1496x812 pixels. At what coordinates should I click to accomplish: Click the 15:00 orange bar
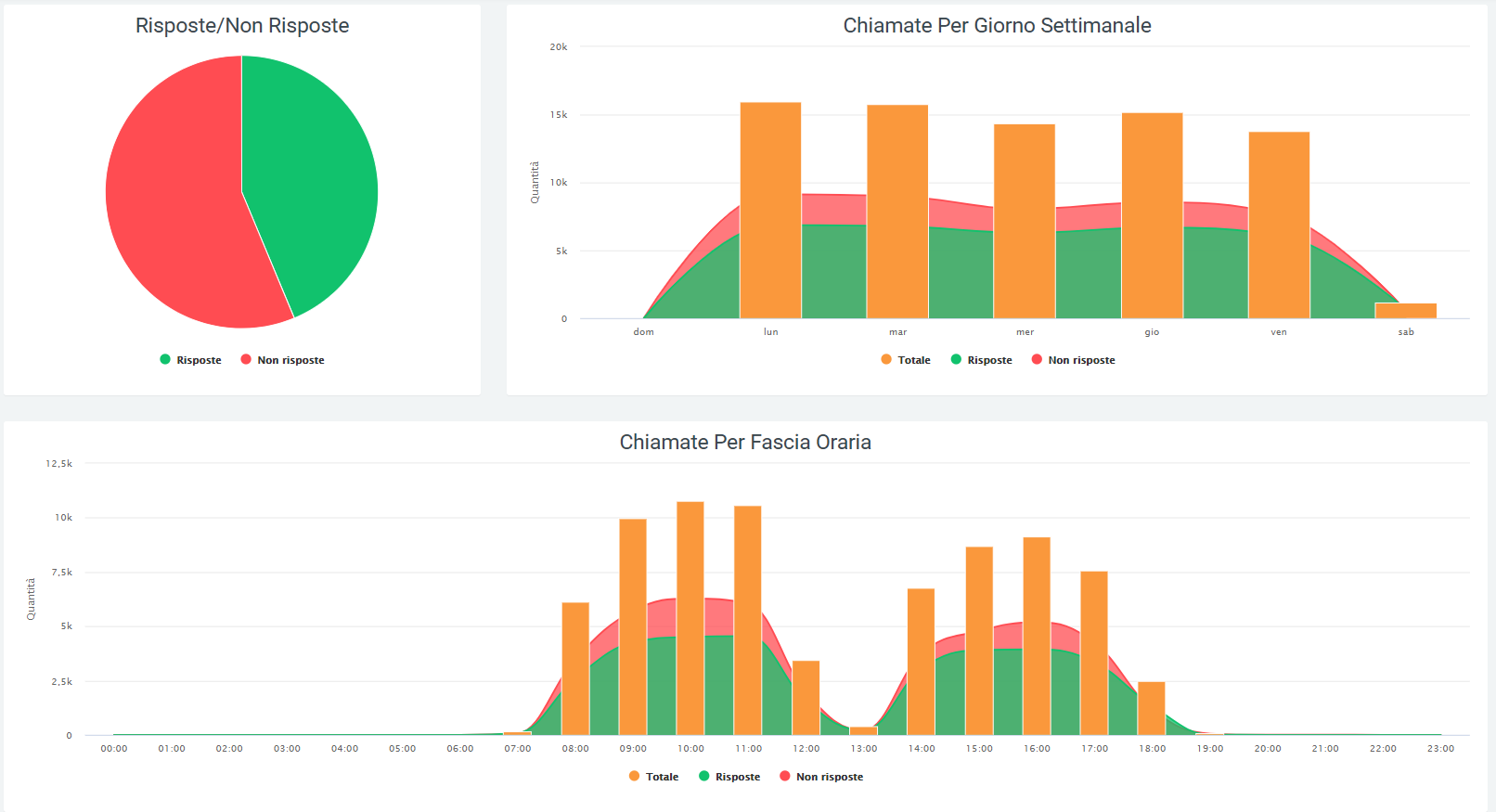pos(979,641)
